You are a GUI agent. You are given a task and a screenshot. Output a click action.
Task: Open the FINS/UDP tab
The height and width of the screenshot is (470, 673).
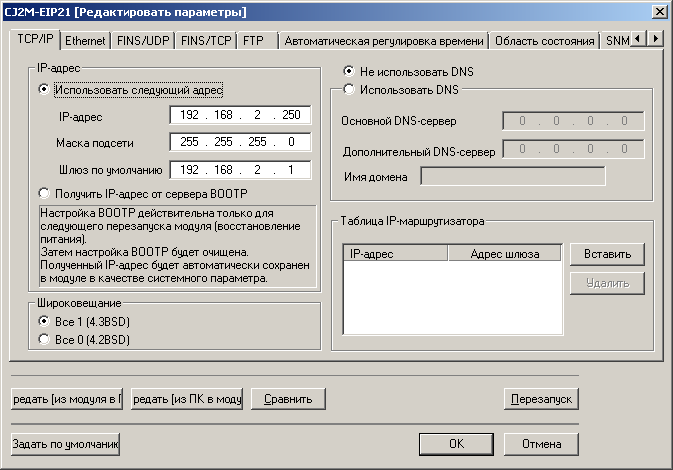point(145,41)
